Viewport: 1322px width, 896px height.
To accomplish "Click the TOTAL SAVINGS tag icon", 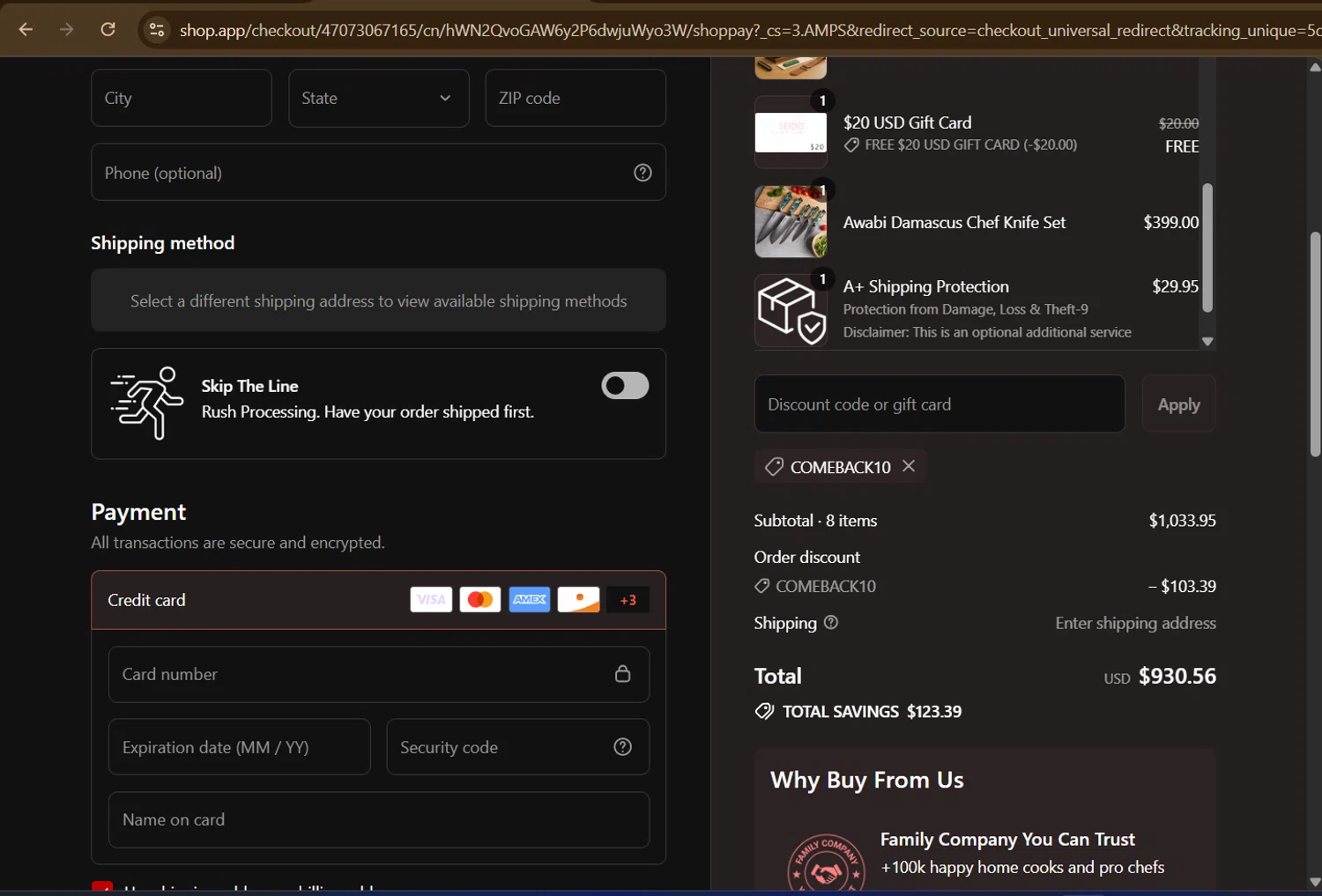I will click(x=764, y=711).
